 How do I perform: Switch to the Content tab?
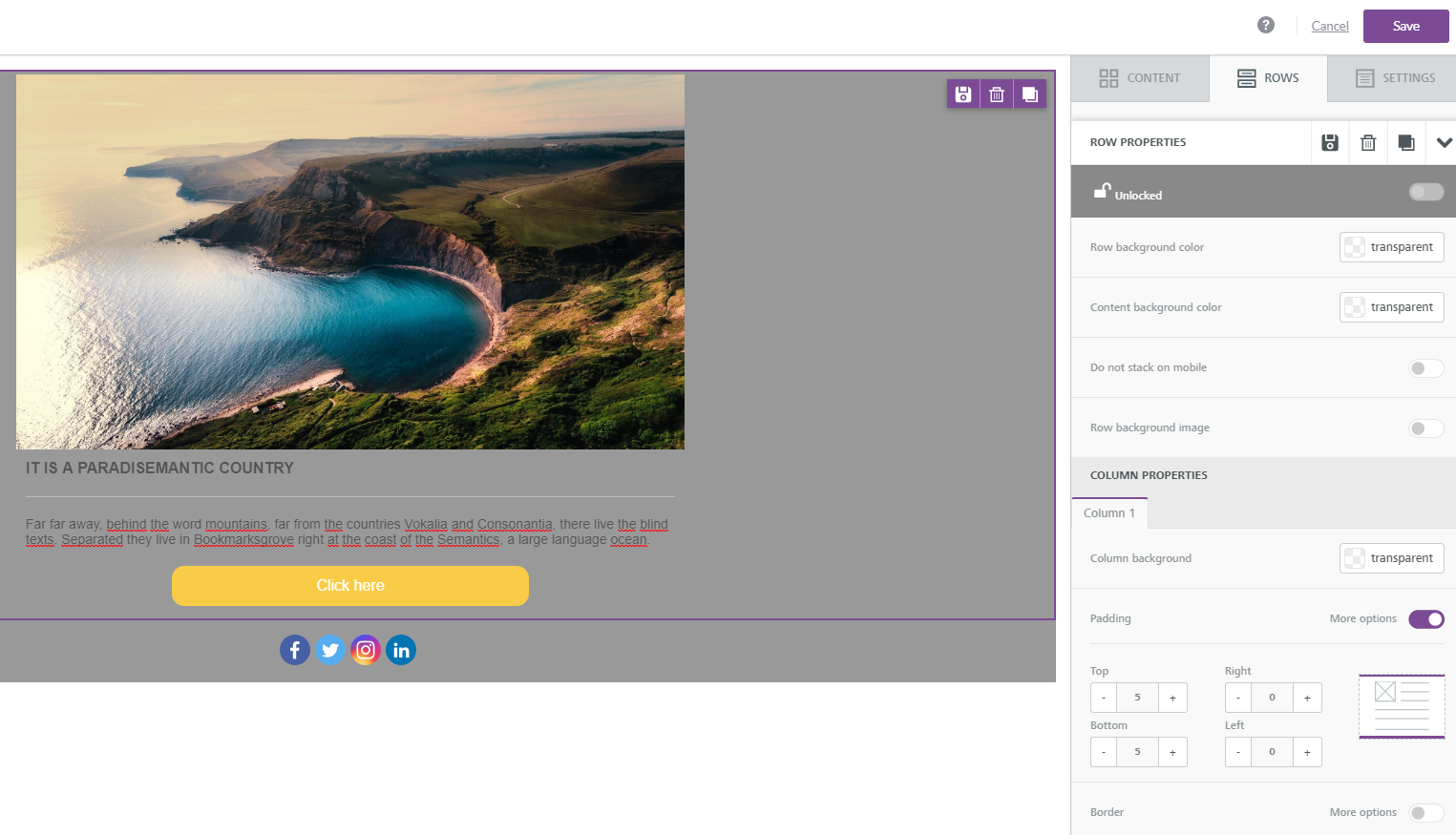(1140, 78)
